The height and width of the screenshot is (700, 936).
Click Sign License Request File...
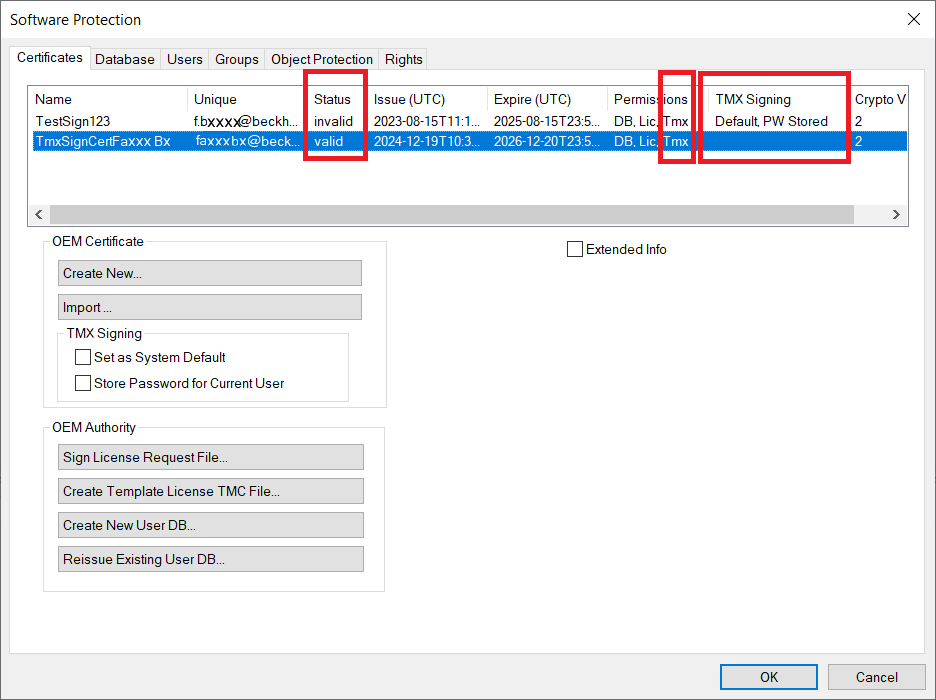[x=211, y=457]
